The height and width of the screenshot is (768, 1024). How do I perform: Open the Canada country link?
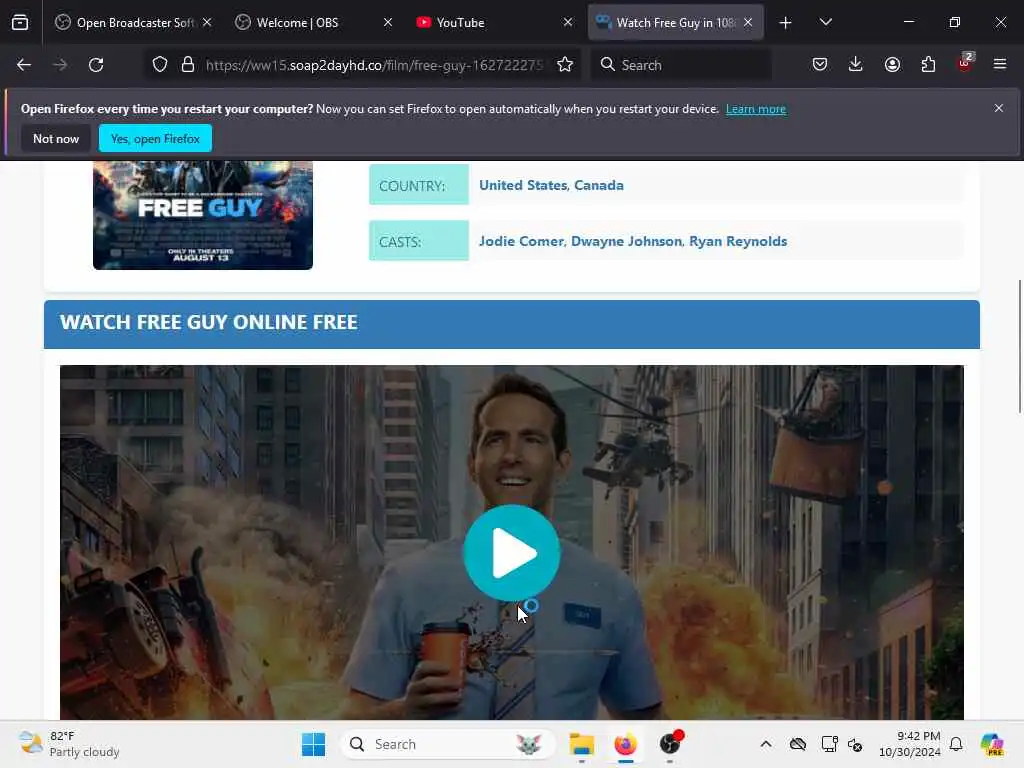tap(598, 185)
